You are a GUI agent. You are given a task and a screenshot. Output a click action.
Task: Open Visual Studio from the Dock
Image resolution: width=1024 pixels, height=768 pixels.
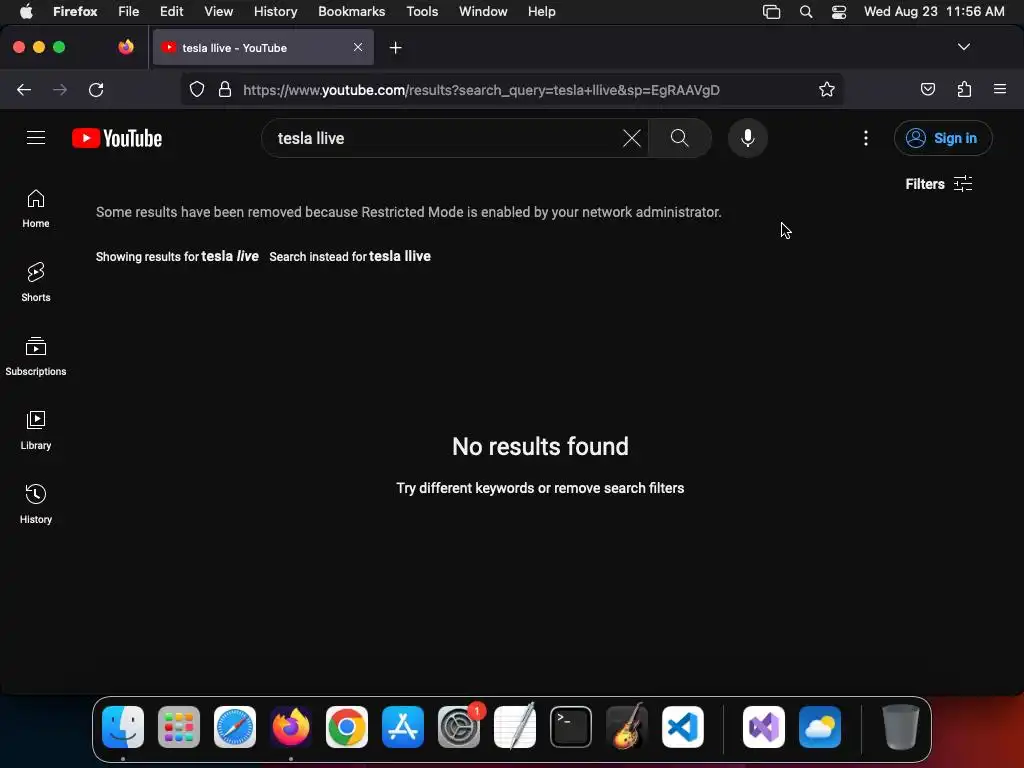click(x=764, y=727)
